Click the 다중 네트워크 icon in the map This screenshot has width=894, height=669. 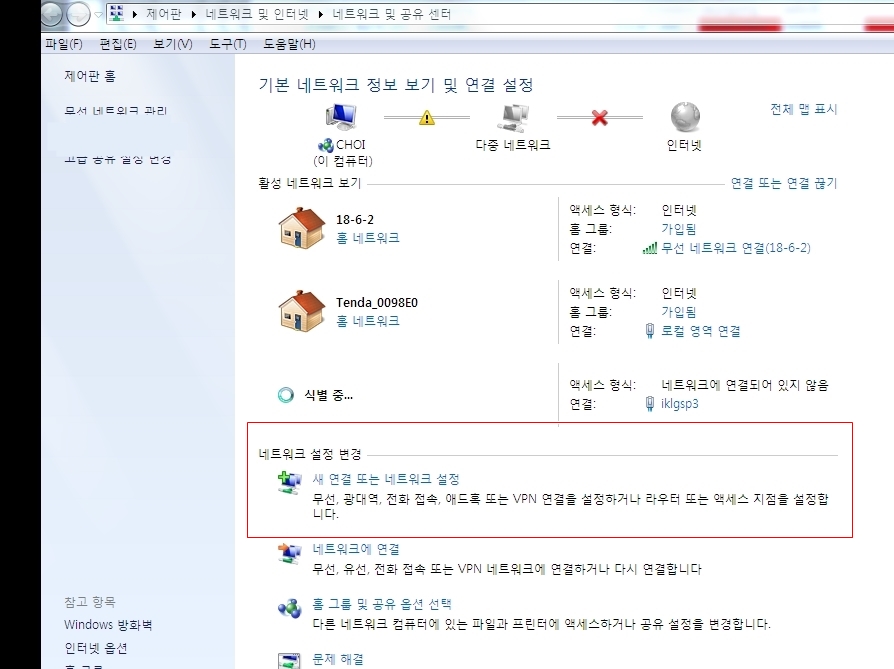(512, 118)
